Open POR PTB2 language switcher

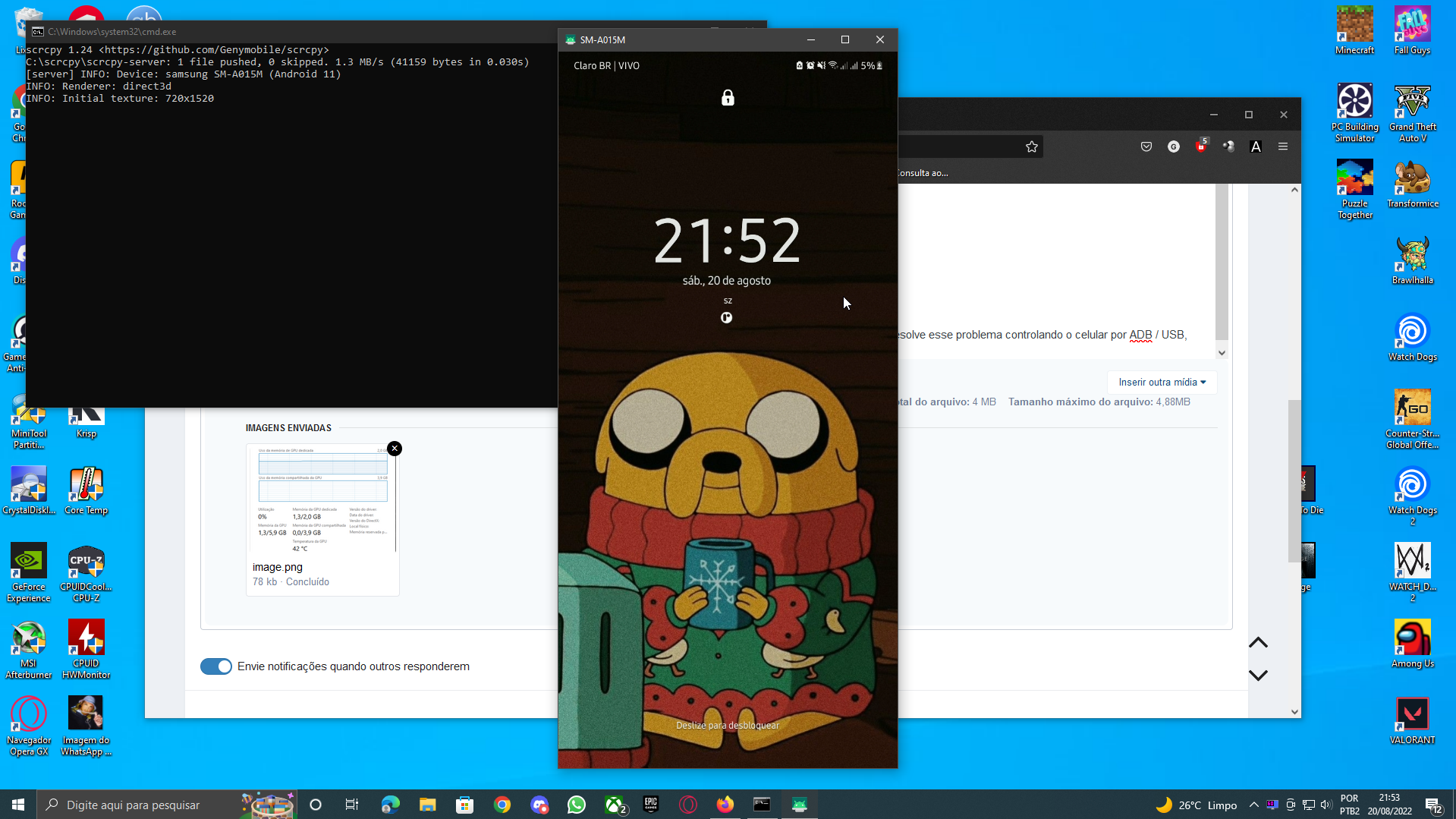click(x=1349, y=805)
